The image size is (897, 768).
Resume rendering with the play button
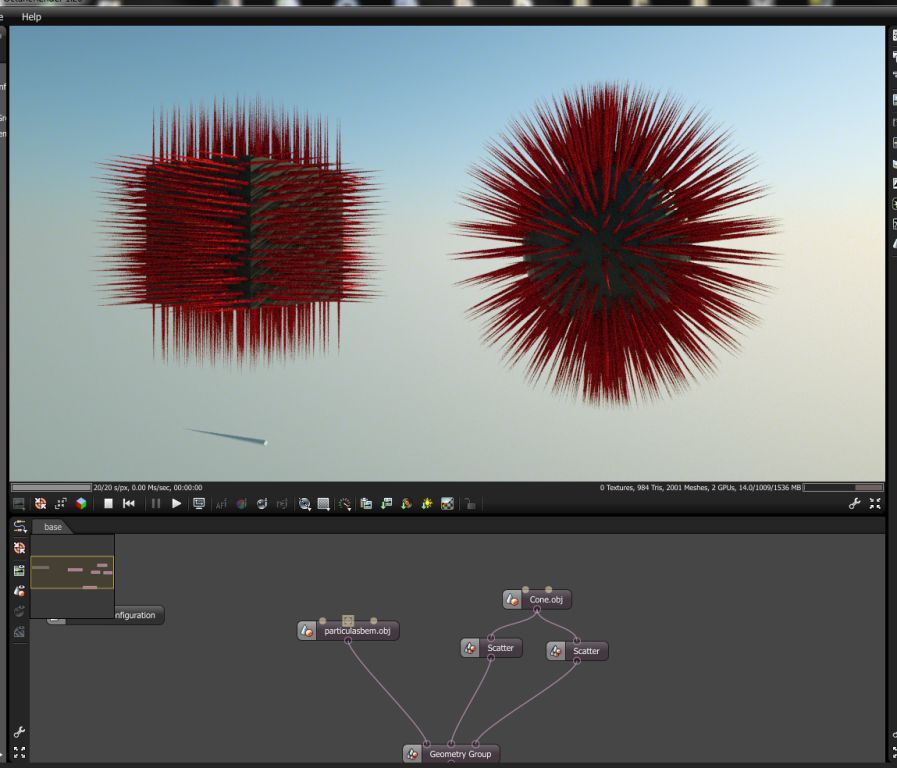176,504
